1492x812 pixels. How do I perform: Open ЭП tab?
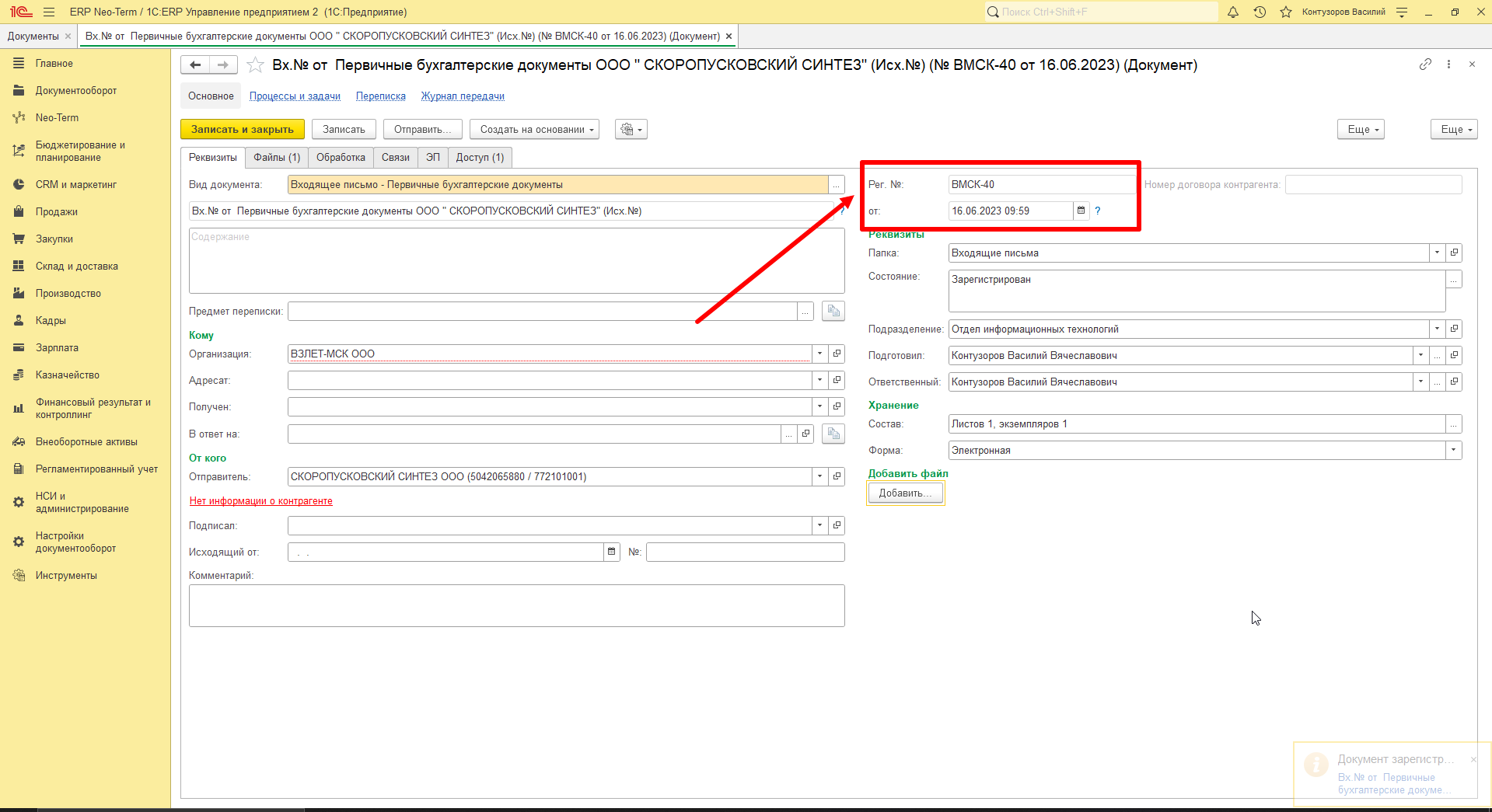pyautogui.click(x=433, y=158)
